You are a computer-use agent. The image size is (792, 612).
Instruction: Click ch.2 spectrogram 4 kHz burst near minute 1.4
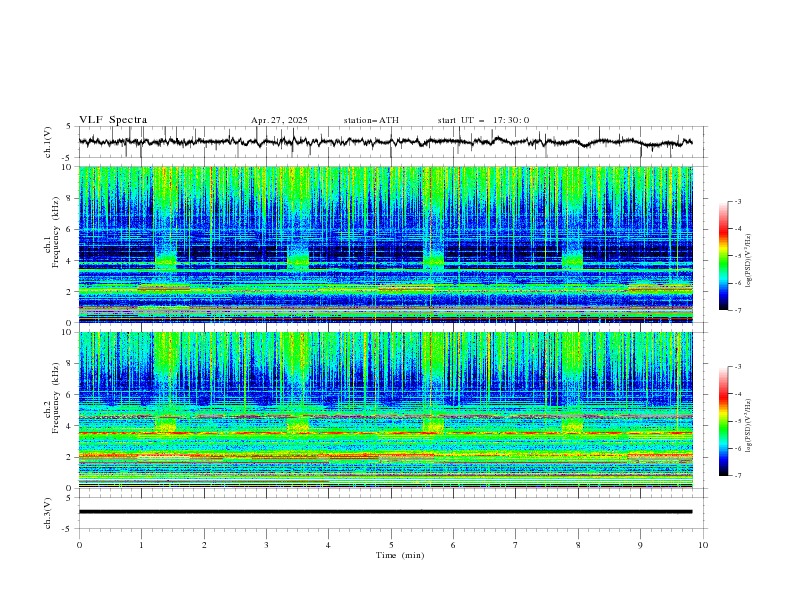pos(166,425)
